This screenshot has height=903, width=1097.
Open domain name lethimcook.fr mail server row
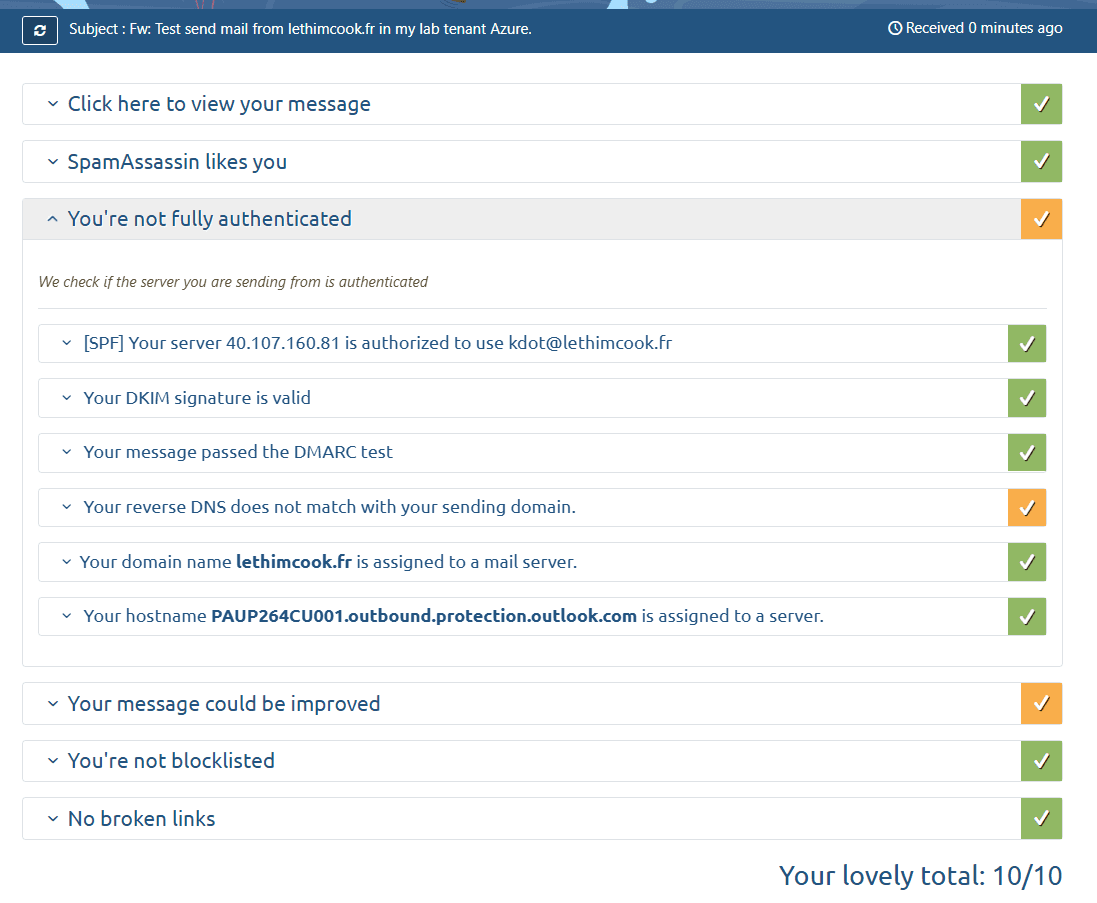328,562
